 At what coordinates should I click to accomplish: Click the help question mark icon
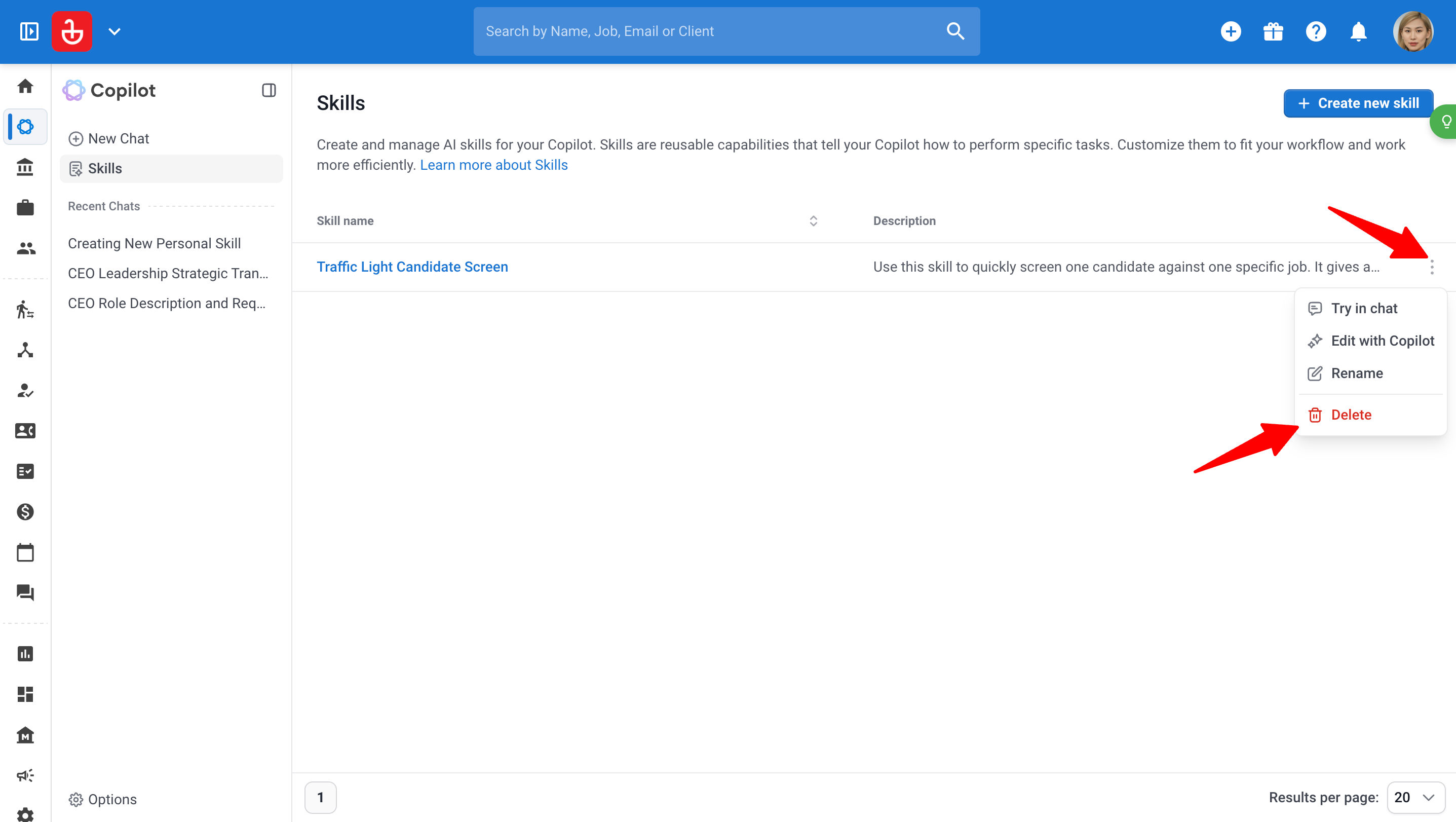tap(1316, 31)
